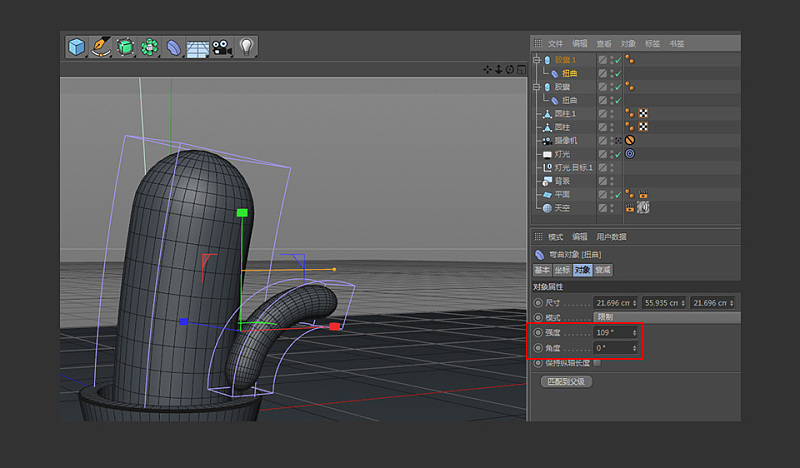Toggle the 保持纵轴长度 checkbox
Viewport: 800px width, 468px height.
597,363
